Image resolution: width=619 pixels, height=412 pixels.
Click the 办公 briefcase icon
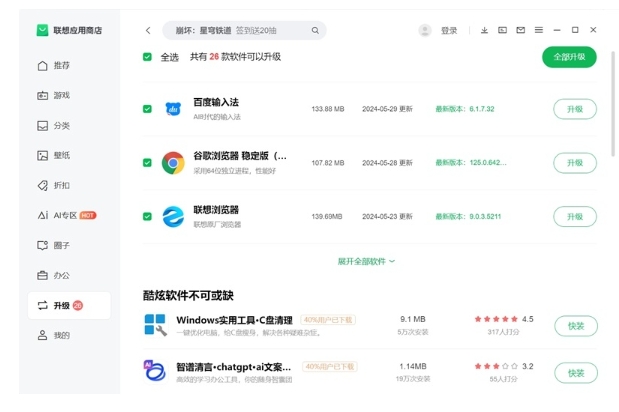click(x=42, y=275)
